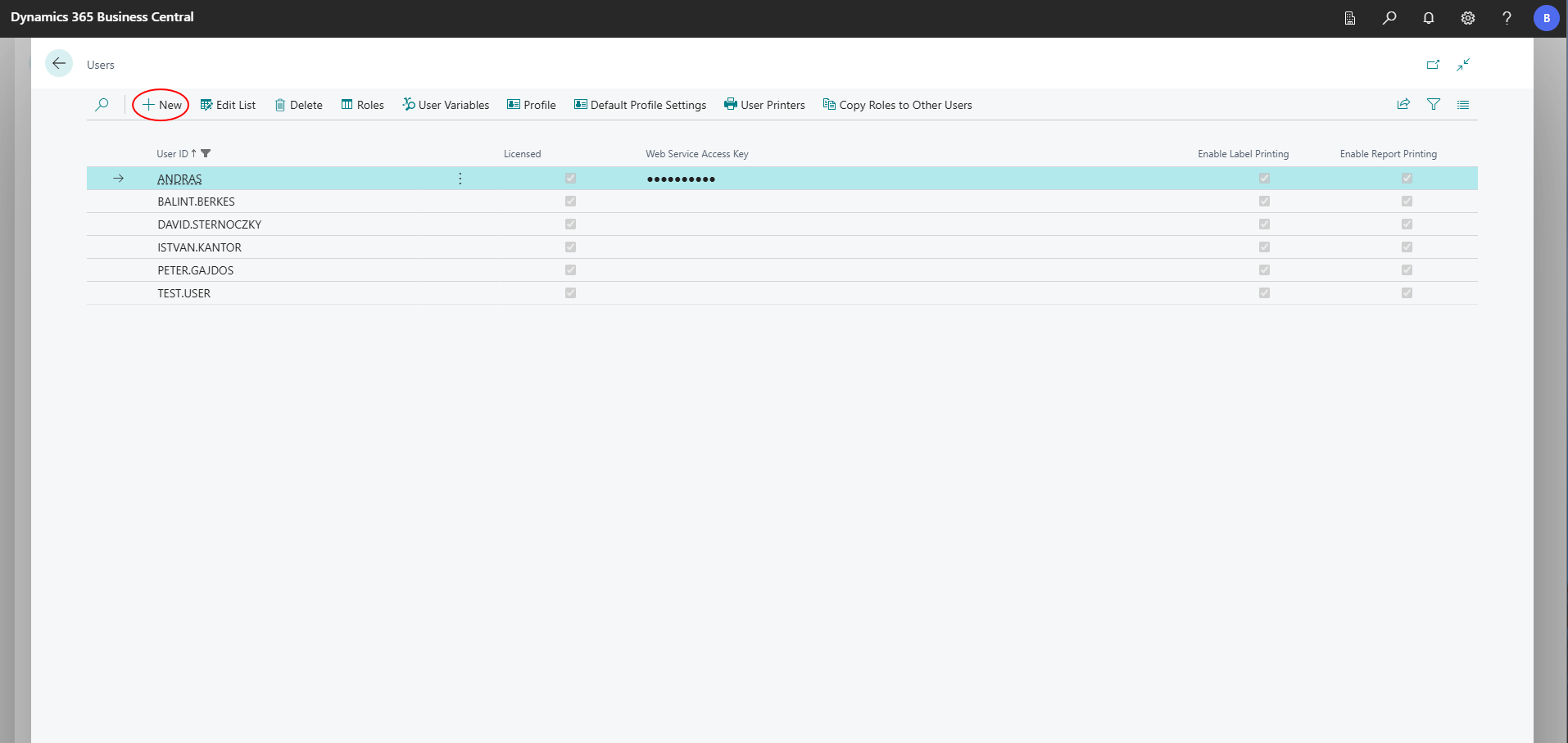This screenshot has height=743, width=1568.
Task: Open the Help question mark
Action: pyautogui.click(x=1507, y=18)
